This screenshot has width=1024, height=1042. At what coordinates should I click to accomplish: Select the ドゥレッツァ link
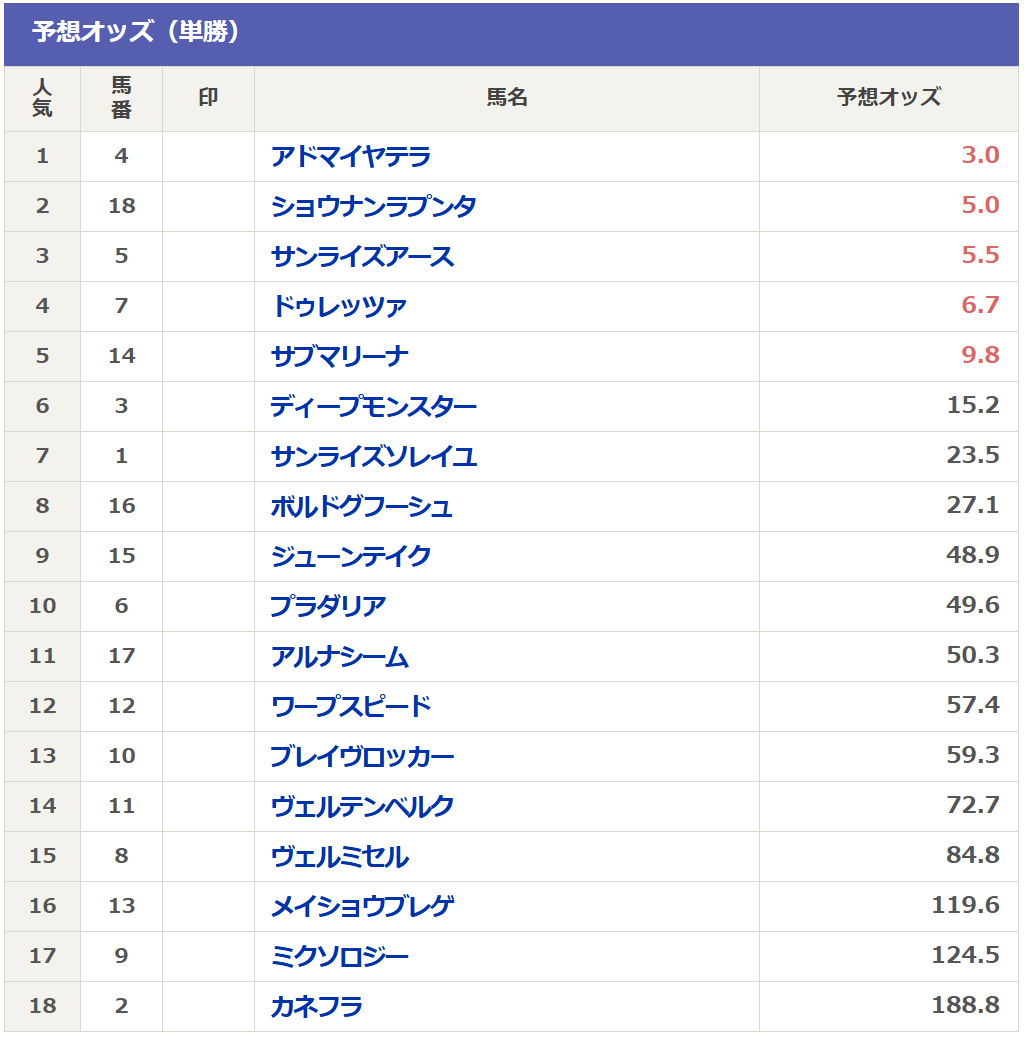(x=338, y=307)
